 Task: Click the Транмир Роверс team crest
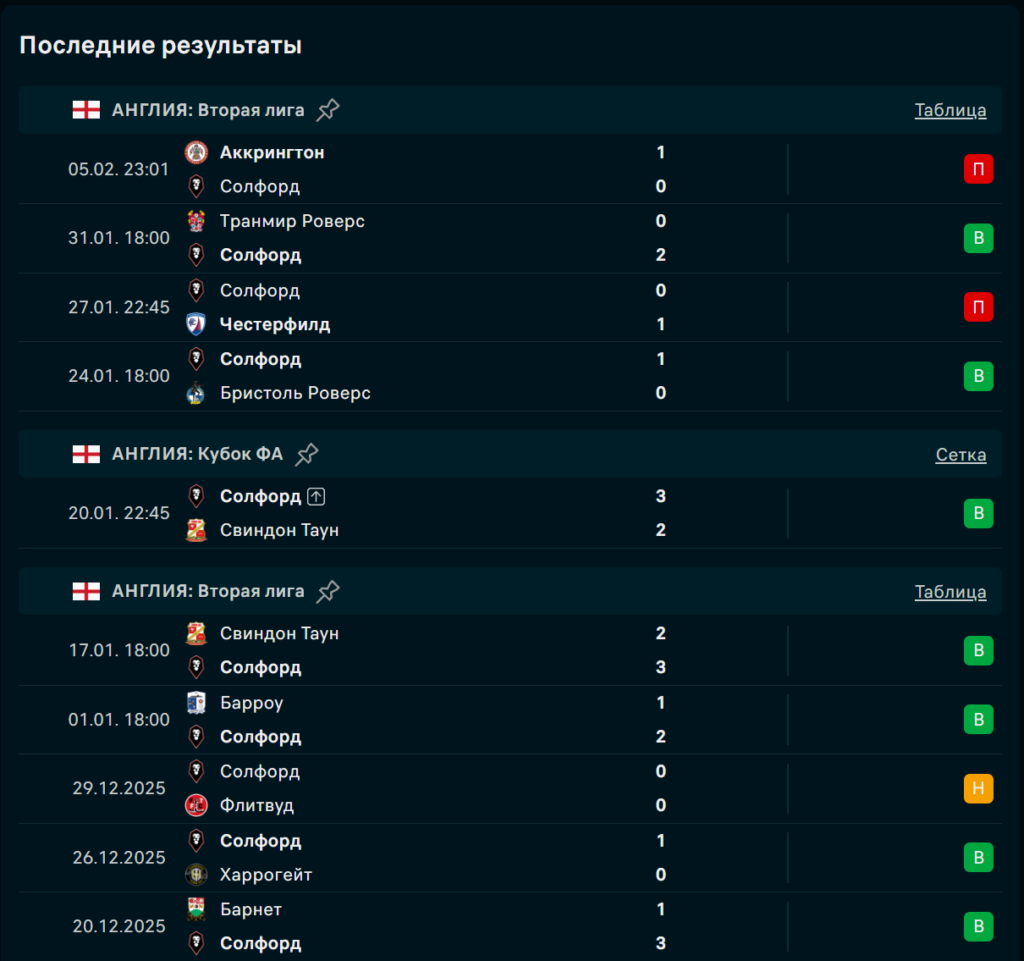(196, 221)
